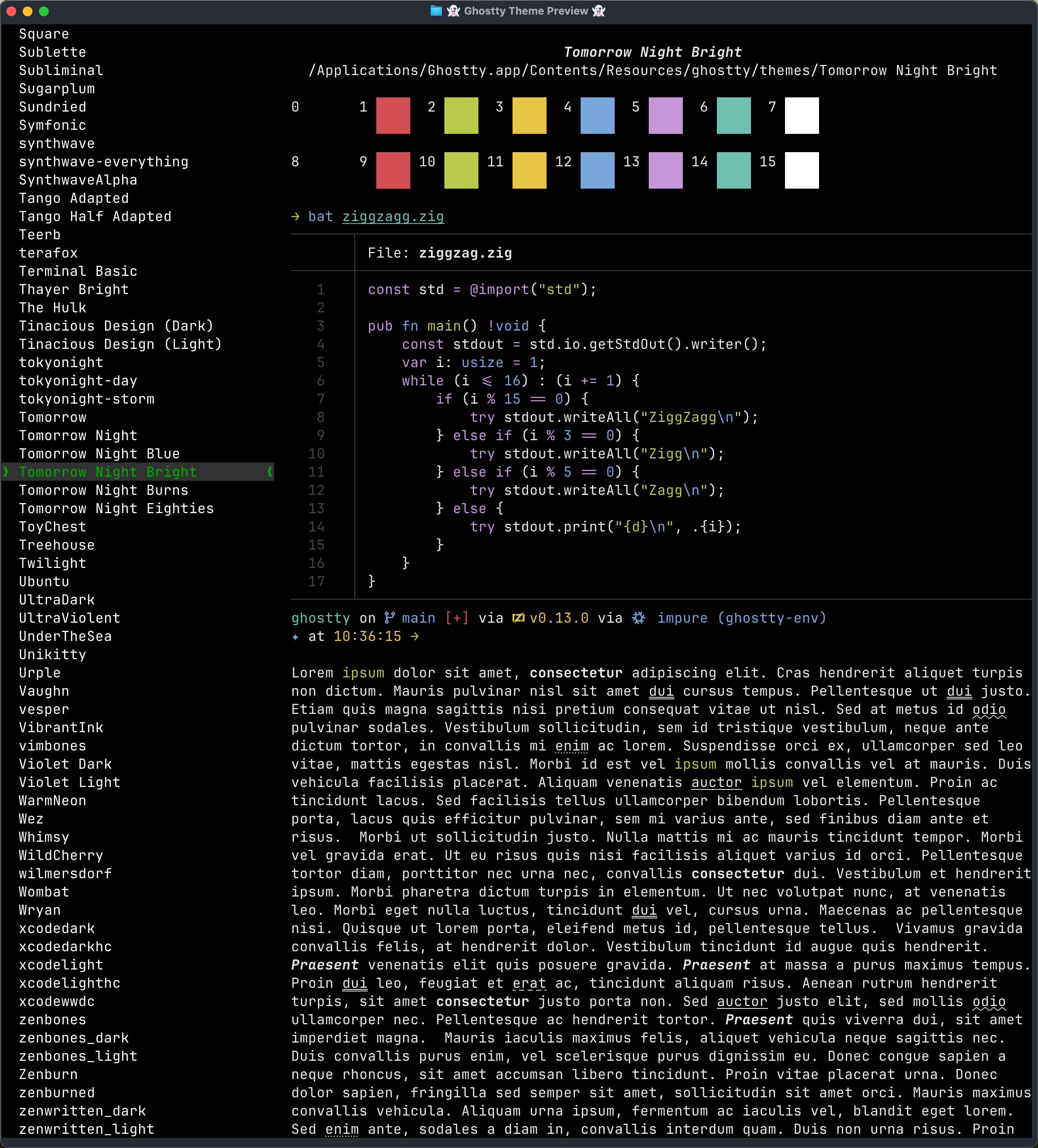
Task: Click the prompt arrow after 10:36:15
Action: pos(414,636)
